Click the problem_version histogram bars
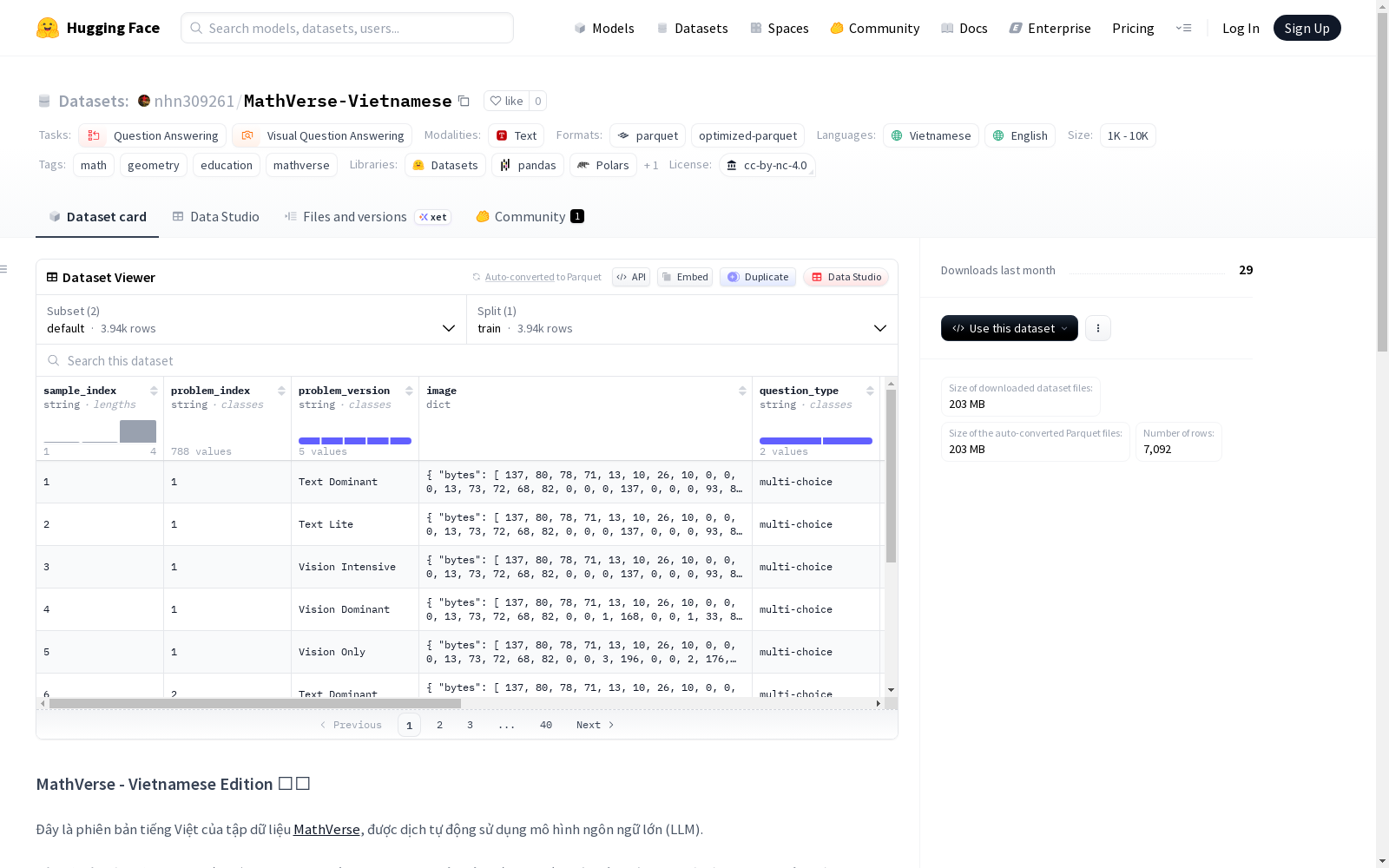Screen dimensions: 1389x868 tap(355, 441)
